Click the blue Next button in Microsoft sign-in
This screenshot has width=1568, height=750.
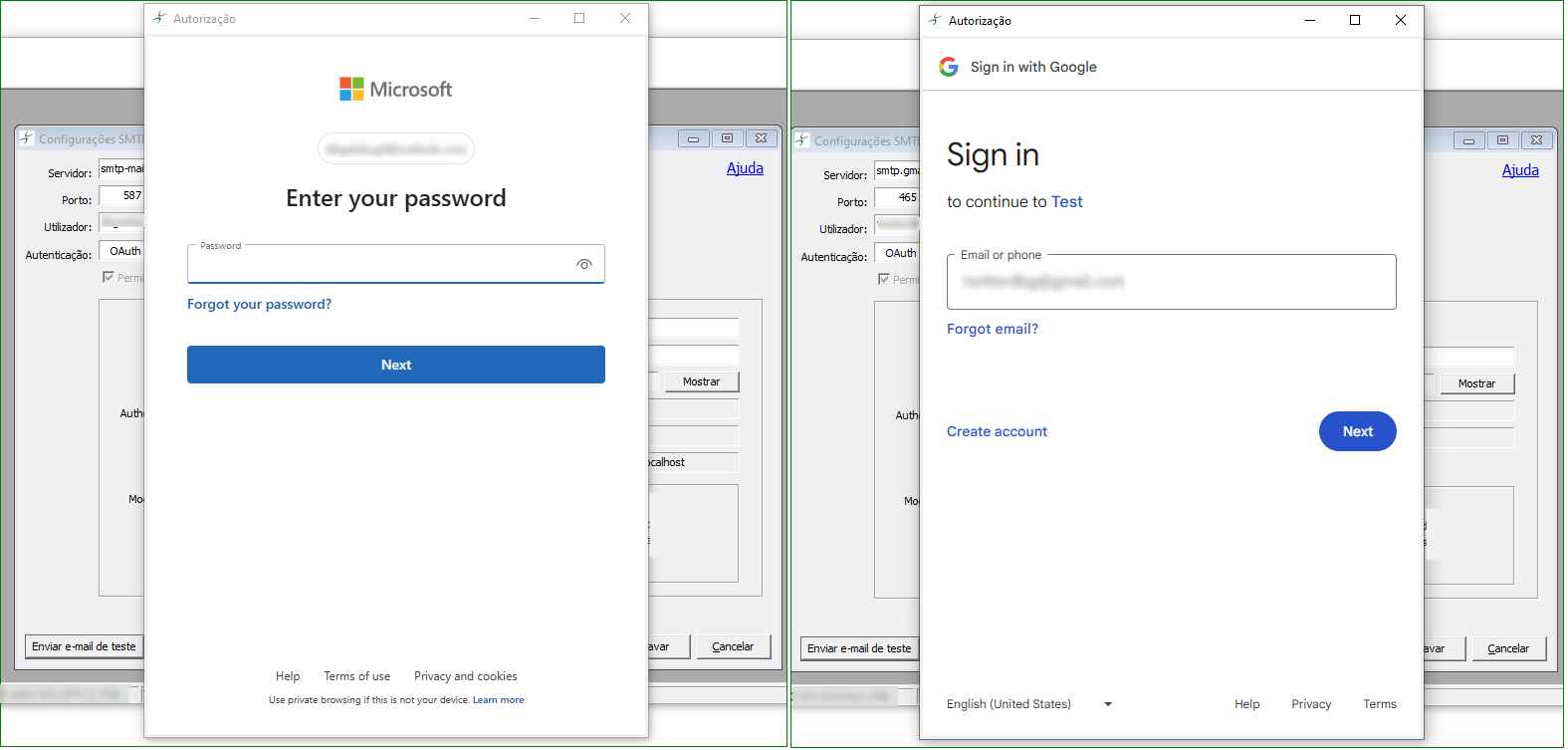click(395, 365)
